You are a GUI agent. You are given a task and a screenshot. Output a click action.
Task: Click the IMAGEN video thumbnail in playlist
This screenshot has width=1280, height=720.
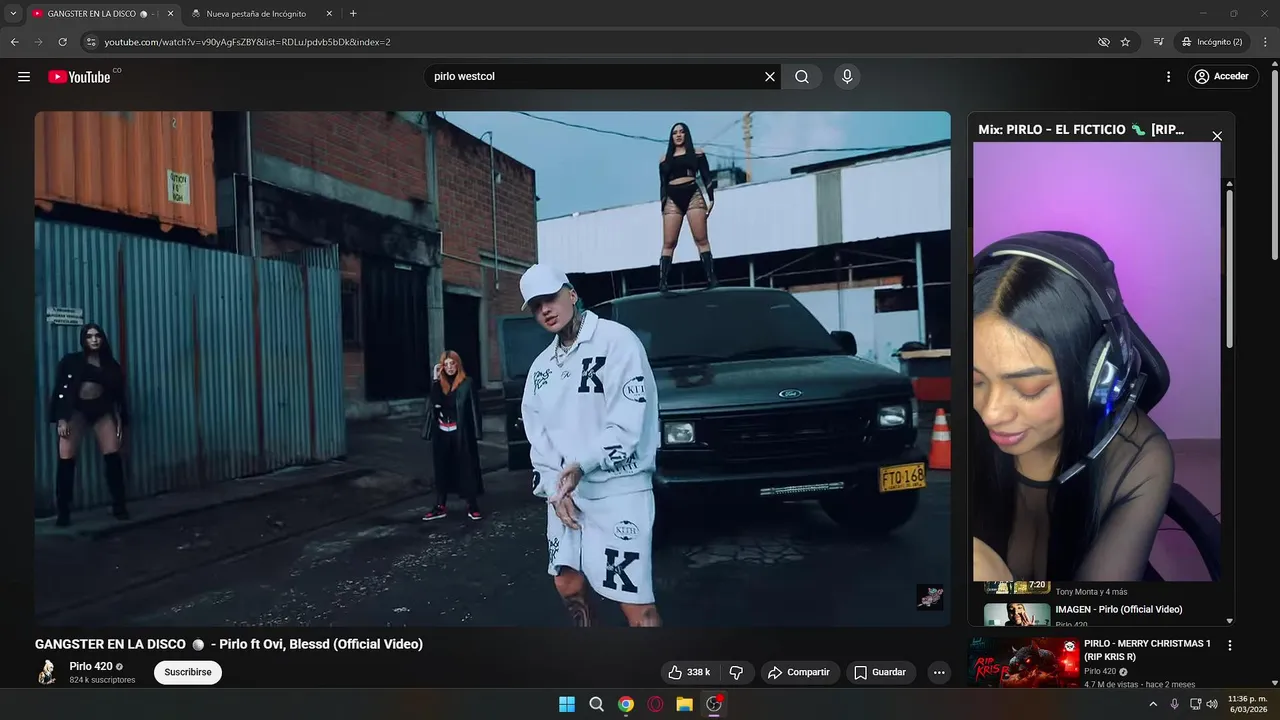tap(1017, 614)
